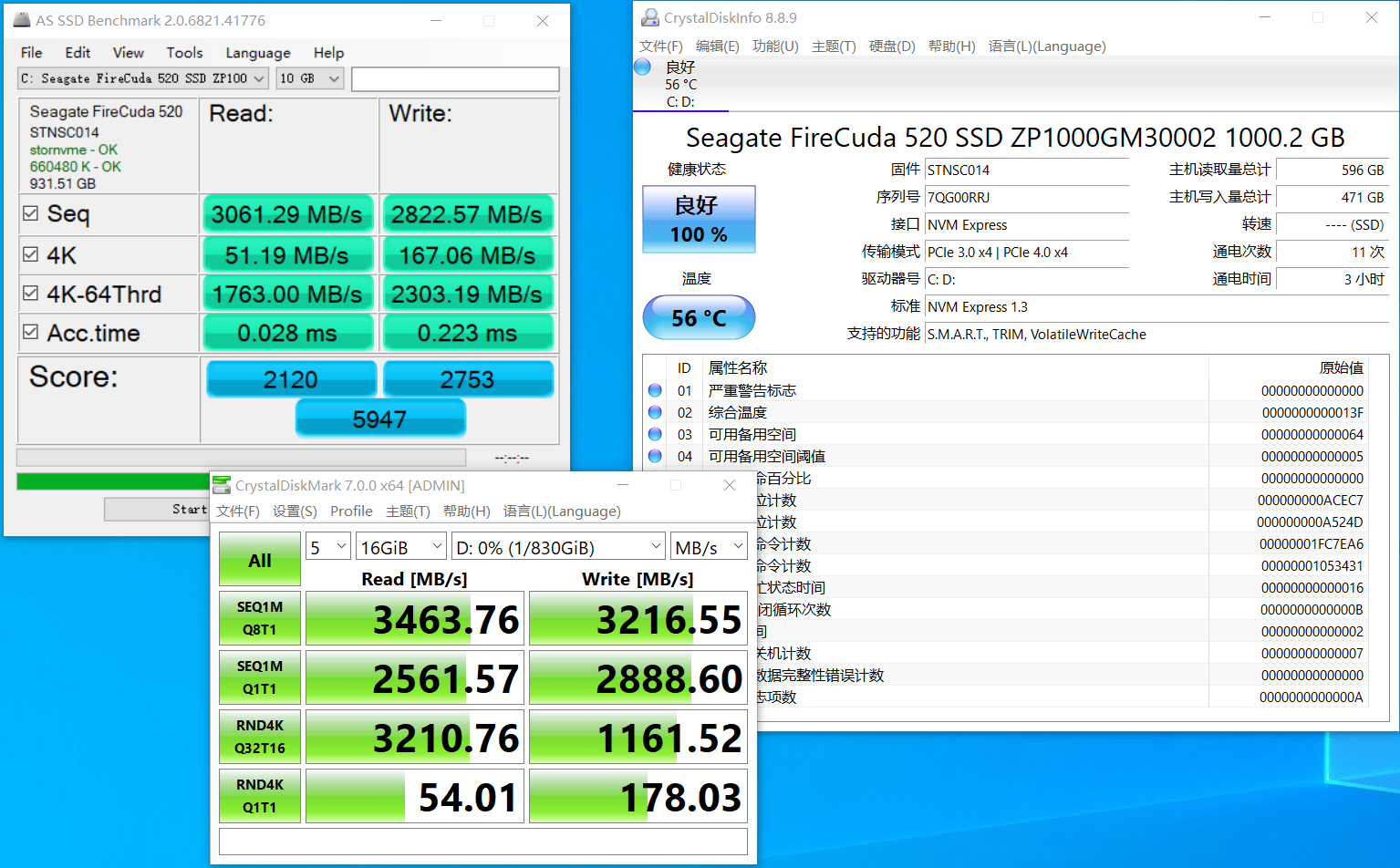Open the 文件(F) menu in CrystalDiskMark
The height and width of the screenshot is (868, 1400).
pos(238,511)
